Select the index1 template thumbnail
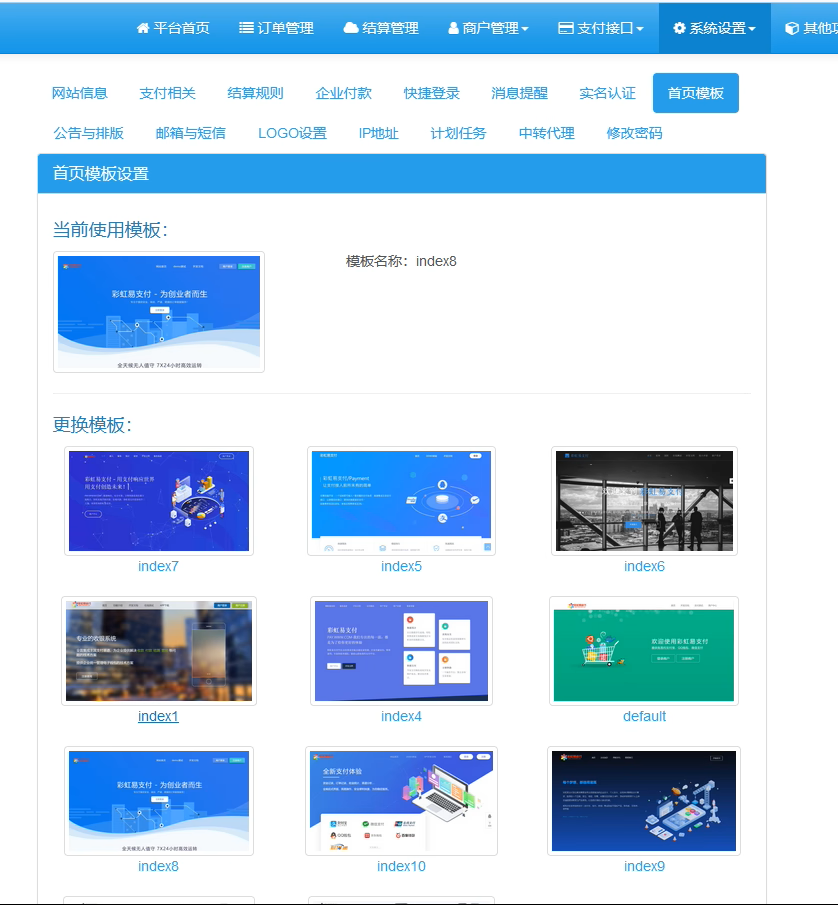This screenshot has width=838, height=905. click(159, 651)
